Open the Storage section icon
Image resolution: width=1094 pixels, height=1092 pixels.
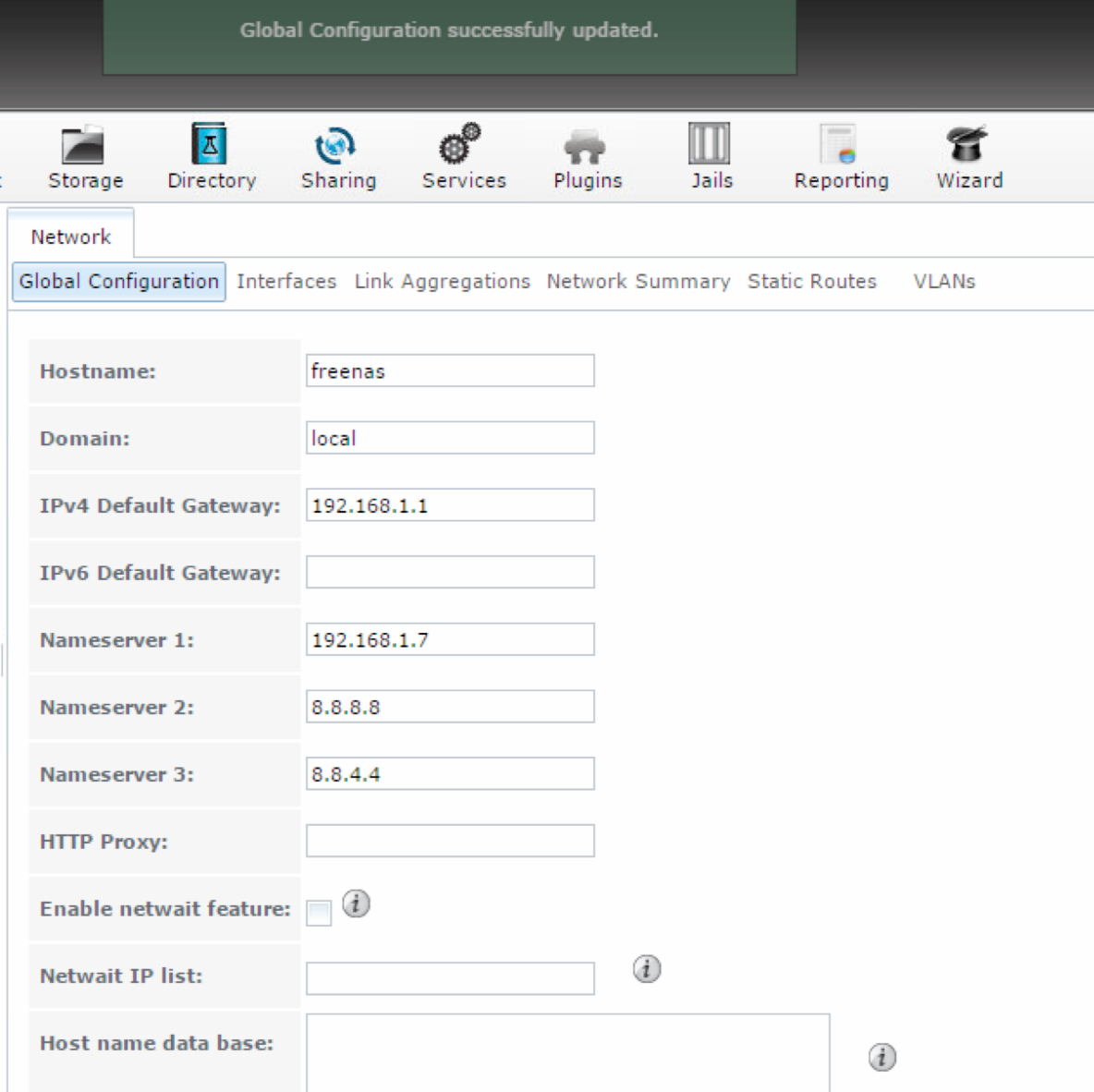83,145
